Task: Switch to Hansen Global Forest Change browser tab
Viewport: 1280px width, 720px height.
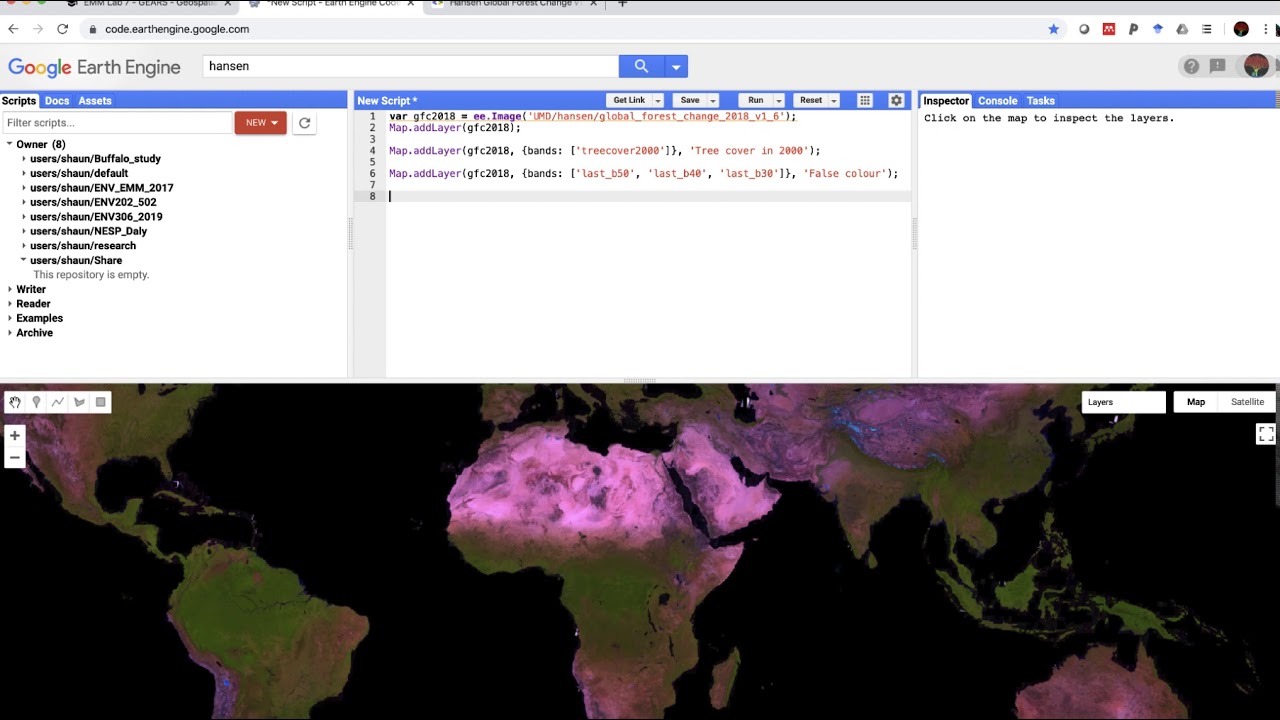Action: 512,4
